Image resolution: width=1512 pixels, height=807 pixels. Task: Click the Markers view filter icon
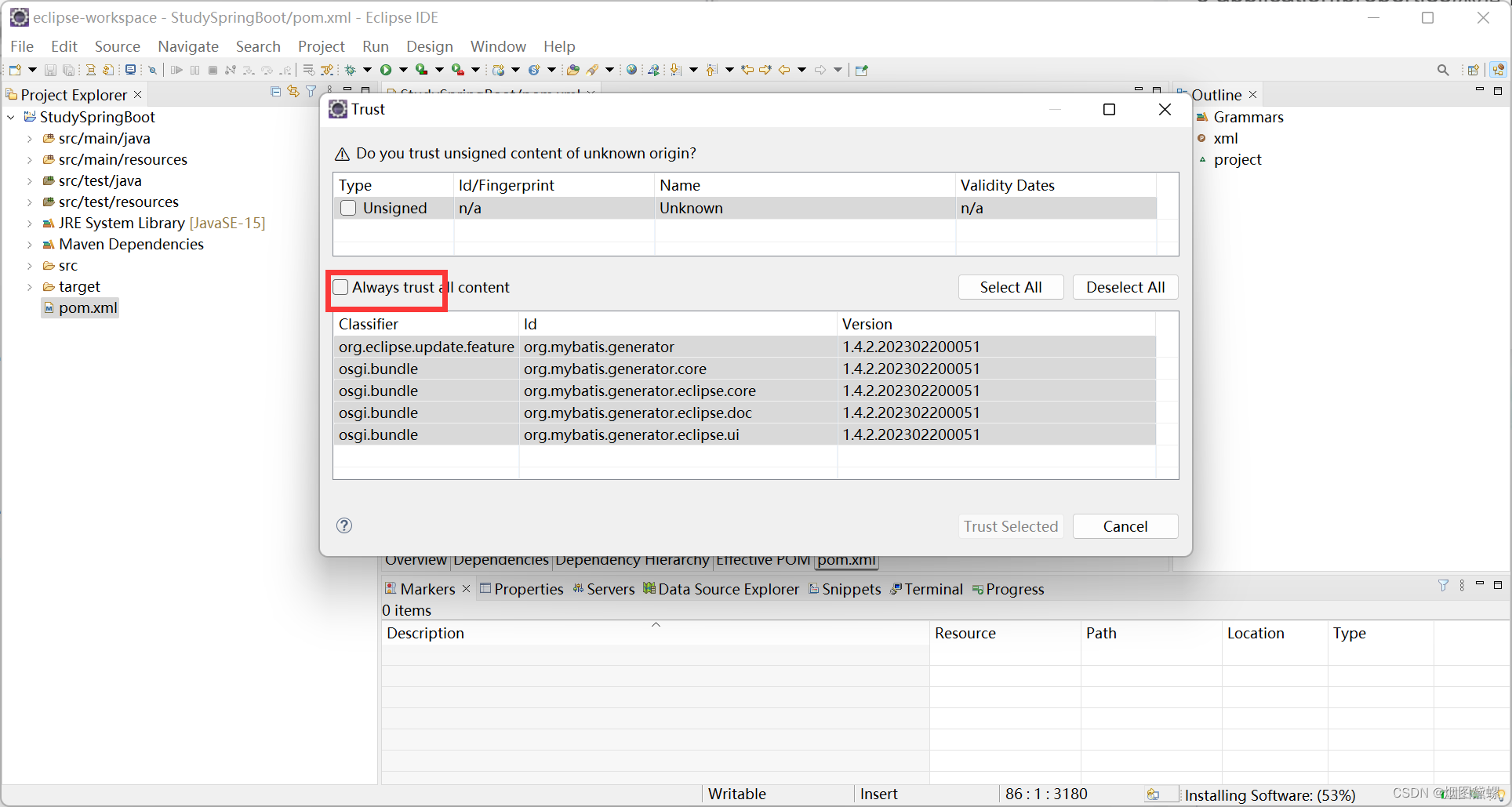pyautogui.click(x=1444, y=585)
